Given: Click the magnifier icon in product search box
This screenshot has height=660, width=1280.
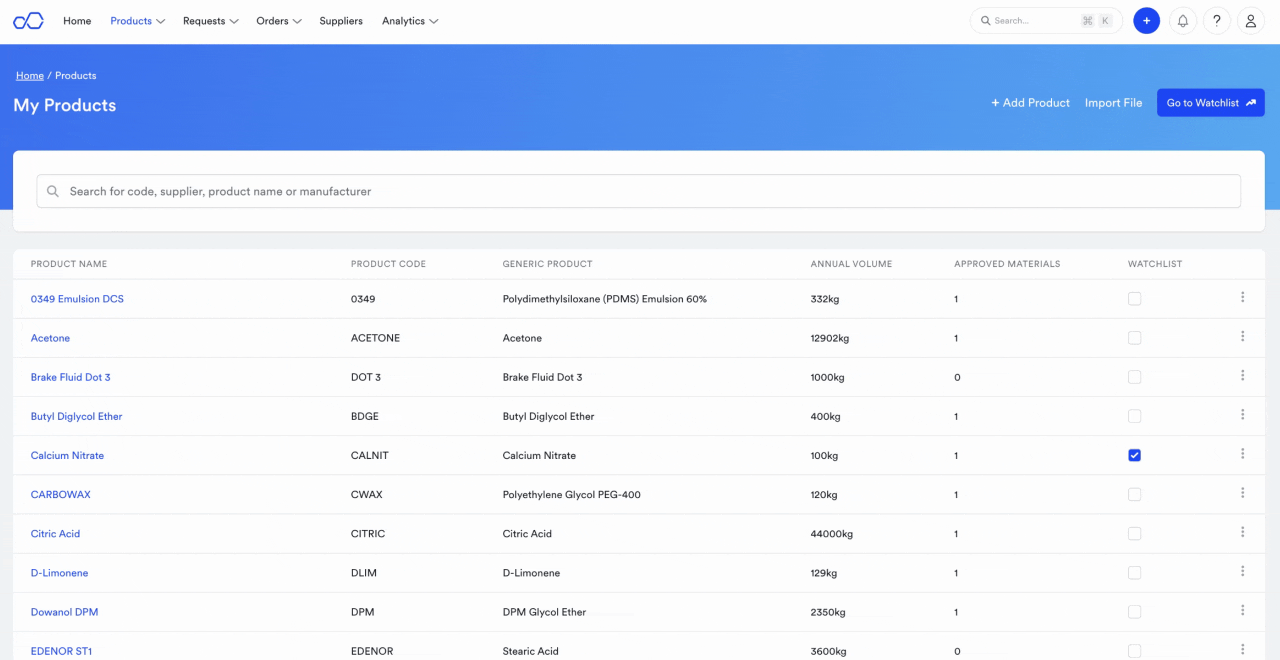Looking at the screenshot, I should 53,191.
